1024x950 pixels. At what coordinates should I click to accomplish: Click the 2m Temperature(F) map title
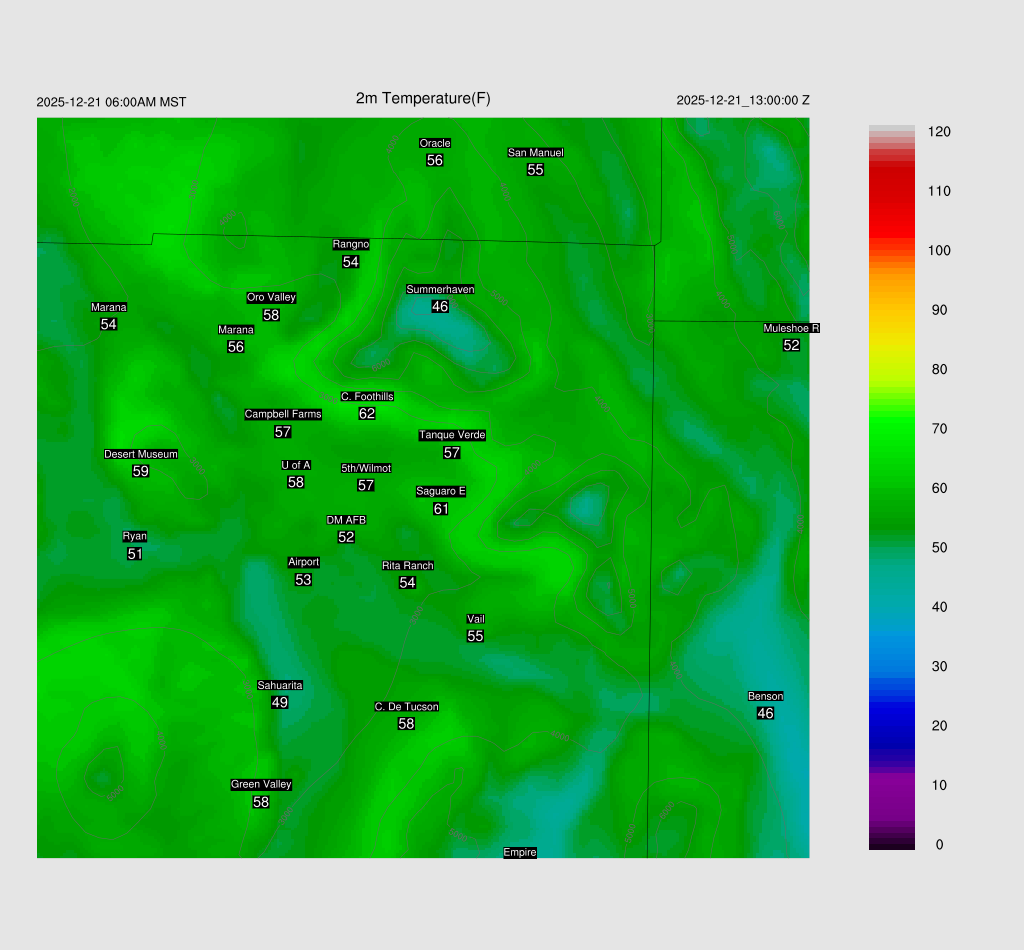pyautogui.click(x=423, y=98)
